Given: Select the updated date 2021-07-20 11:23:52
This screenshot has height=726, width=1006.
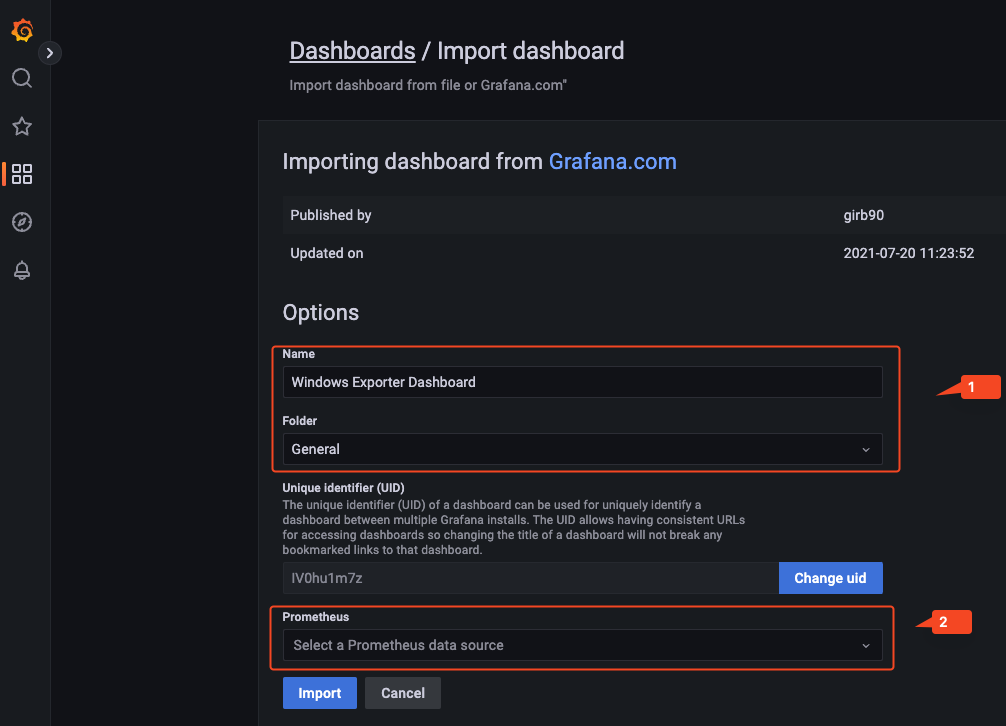Looking at the screenshot, I should [908, 253].
